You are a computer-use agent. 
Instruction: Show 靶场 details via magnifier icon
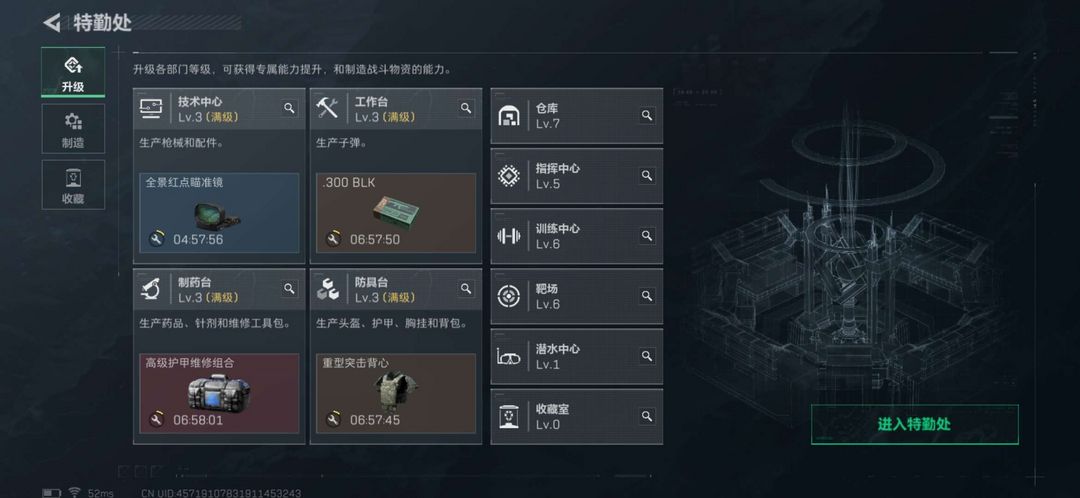pos(647,296)
